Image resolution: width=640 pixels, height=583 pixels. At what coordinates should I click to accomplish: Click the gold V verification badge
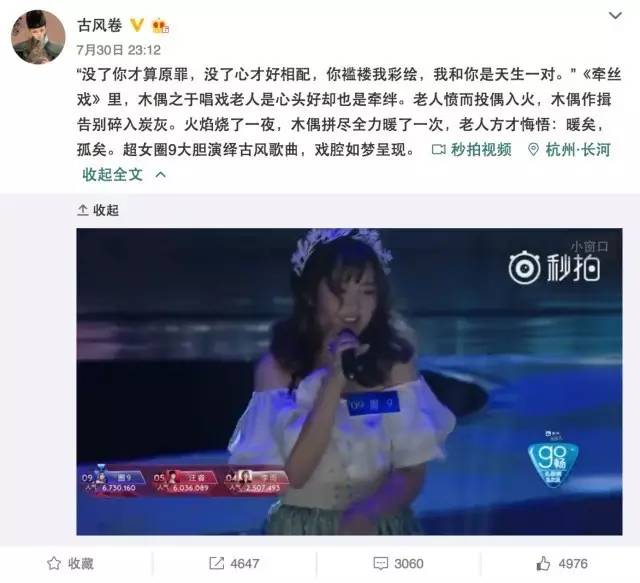[137, 25]
